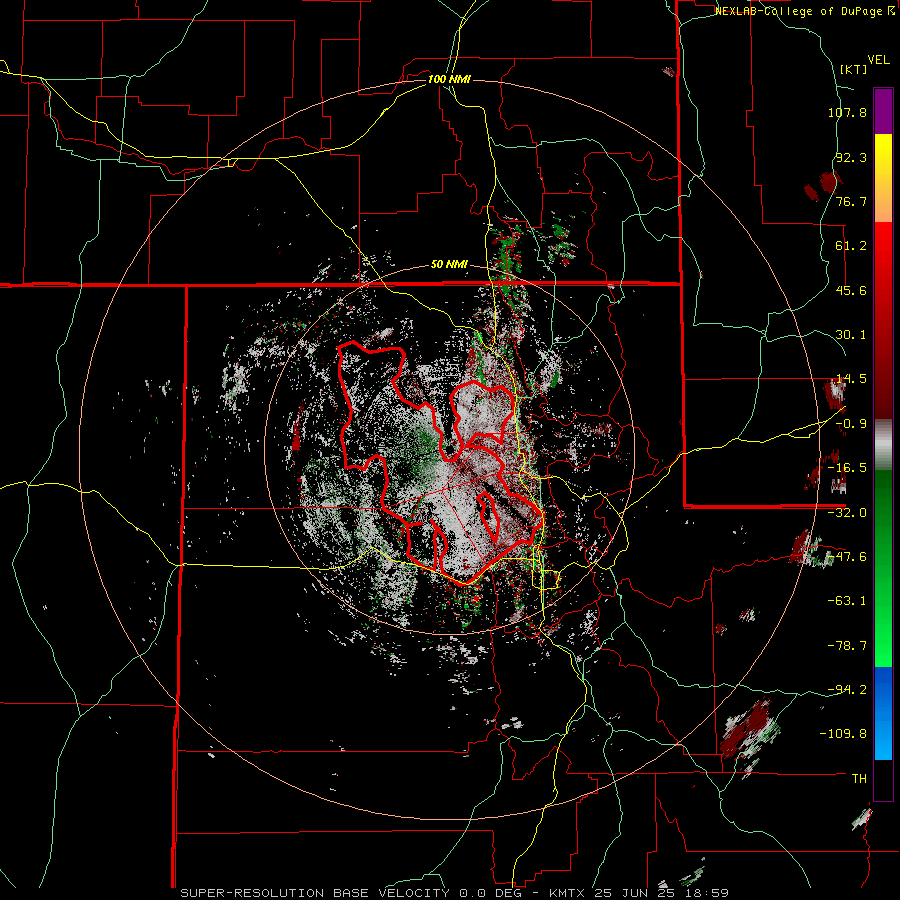Click the '[KT]' units label
This screenshot has width=900, height=900.
853,69
